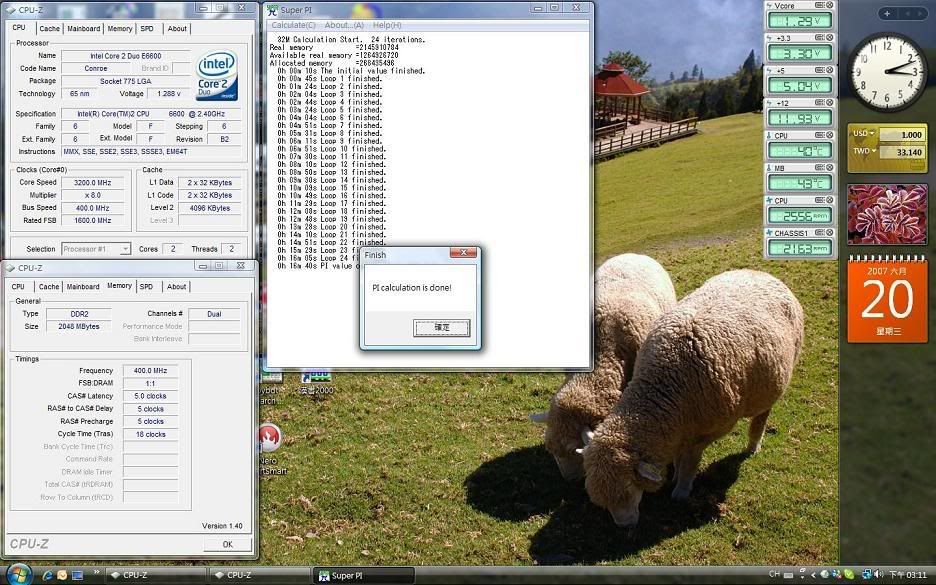Open Calculate menu in Super PI

point(293,25)
